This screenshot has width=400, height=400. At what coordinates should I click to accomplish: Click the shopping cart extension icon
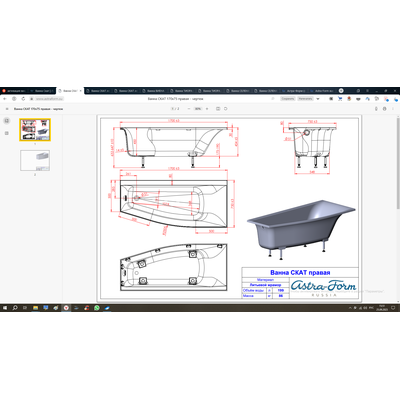click(340, 99)
